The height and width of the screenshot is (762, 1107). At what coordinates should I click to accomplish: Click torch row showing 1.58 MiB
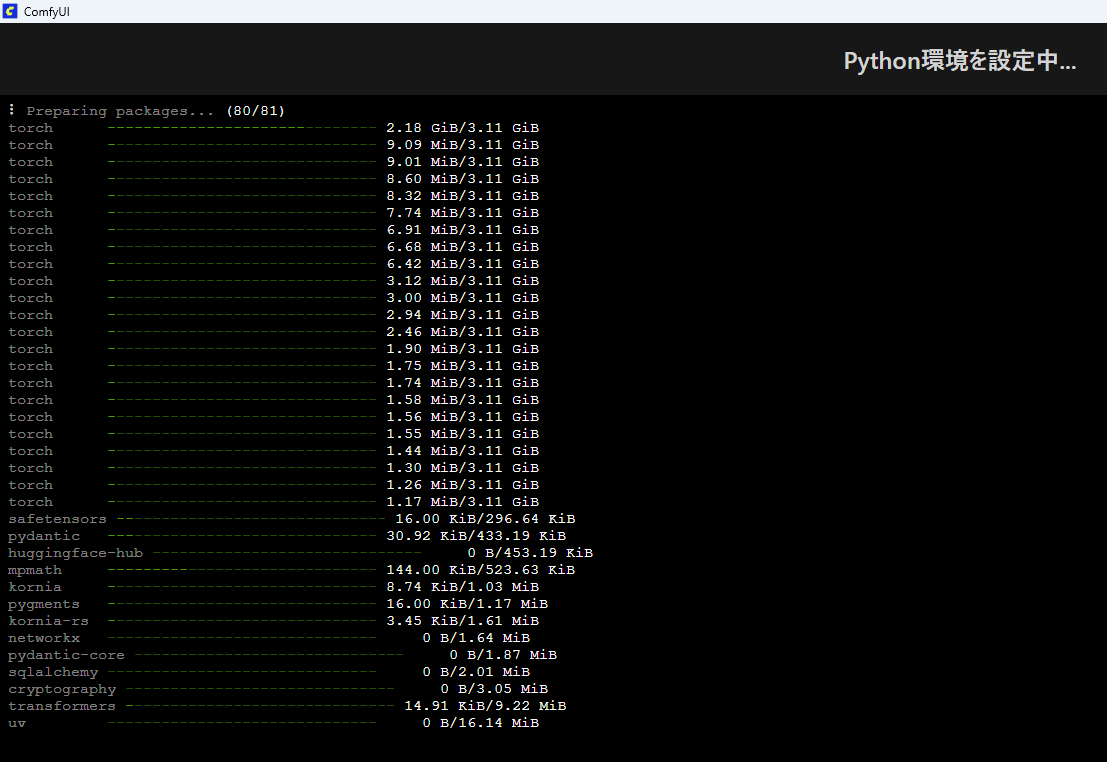tap(273, 400)
